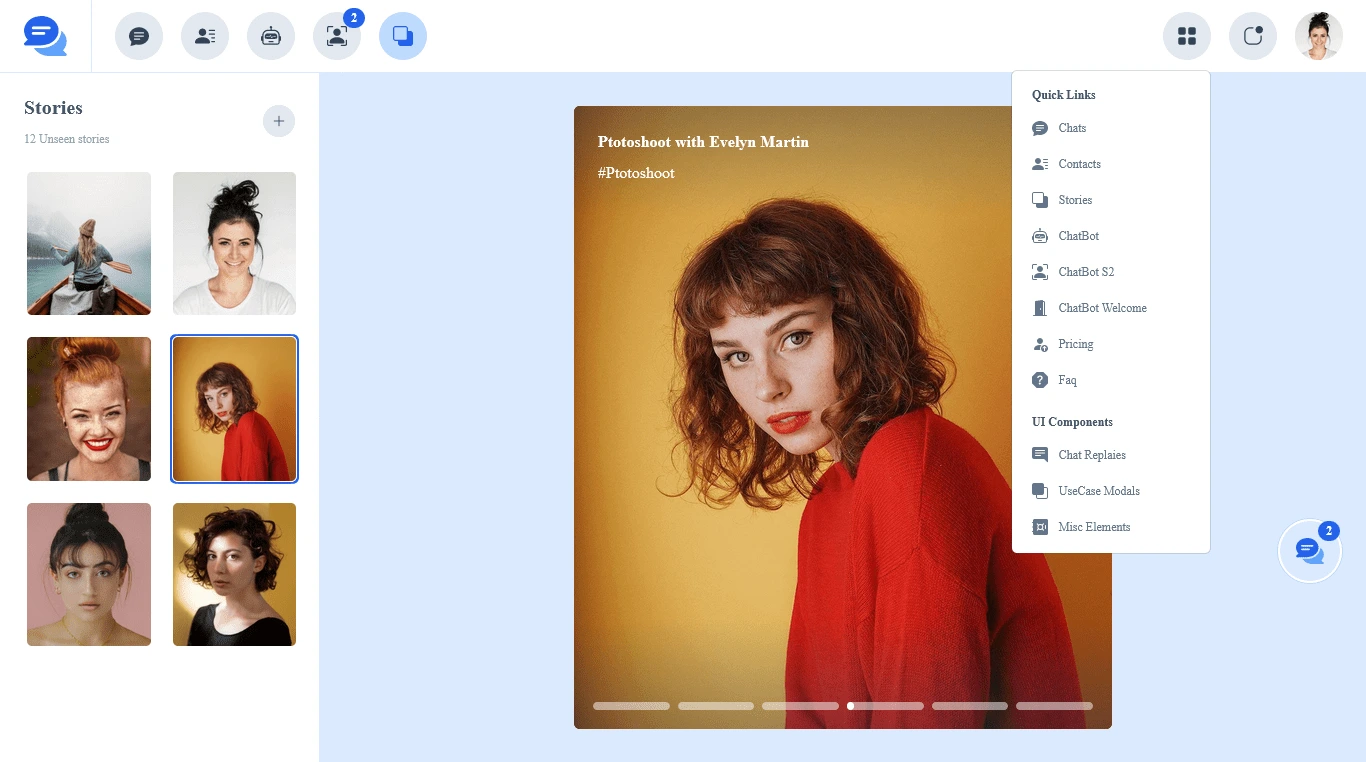
Task: Click the chat app logo
Action: pos(45,36)
